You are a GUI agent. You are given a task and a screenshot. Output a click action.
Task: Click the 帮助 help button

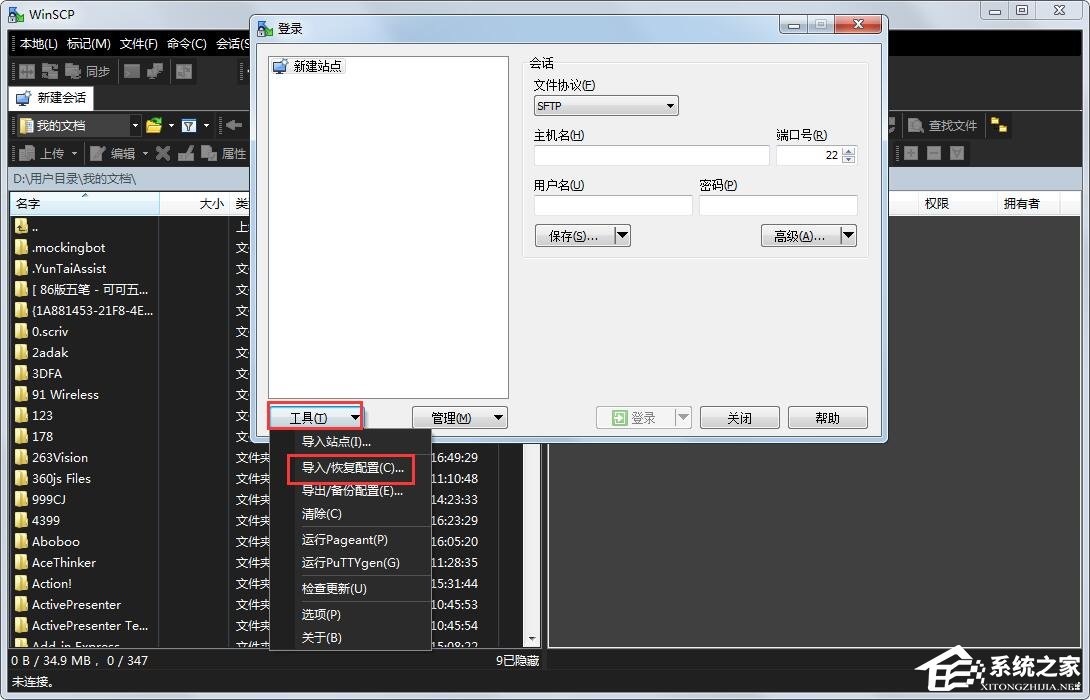[x=827, y=417]
